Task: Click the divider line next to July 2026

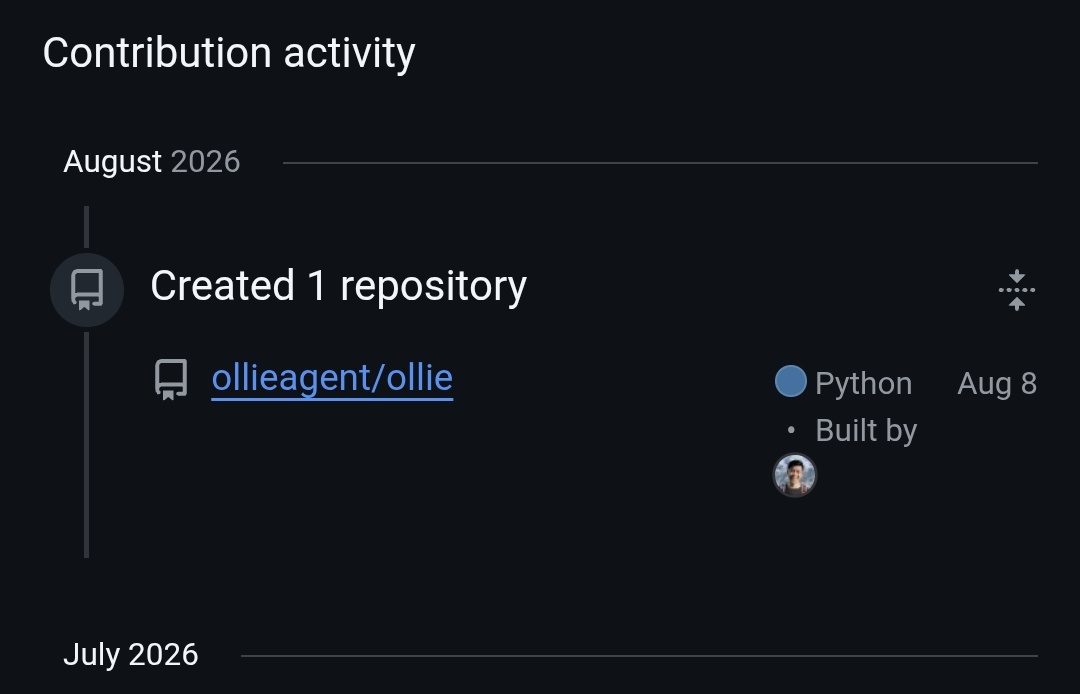Action: [x=639, y=656]
